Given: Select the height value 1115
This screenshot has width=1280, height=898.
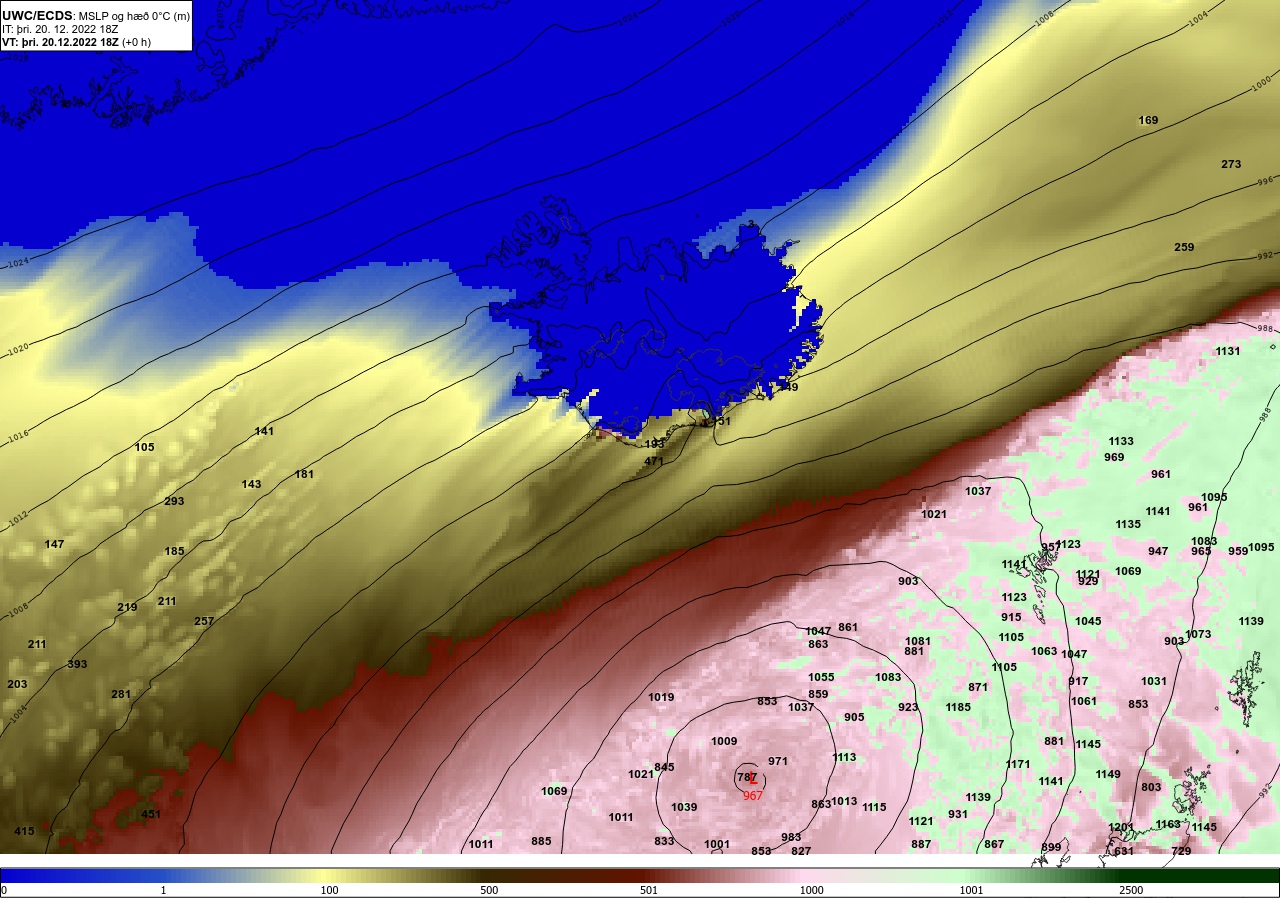Looking at the screenshot, I should [x=874, y=807].
